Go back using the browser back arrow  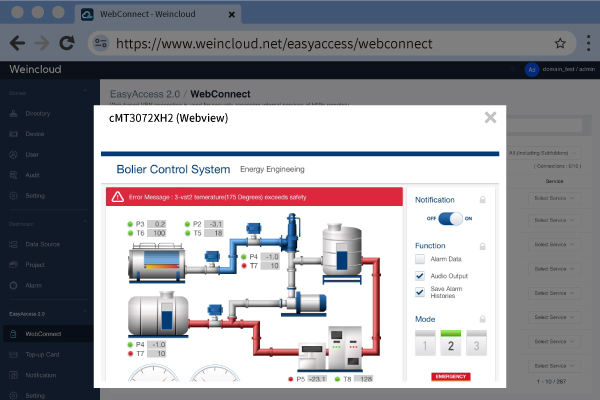[x=17, y=43]
